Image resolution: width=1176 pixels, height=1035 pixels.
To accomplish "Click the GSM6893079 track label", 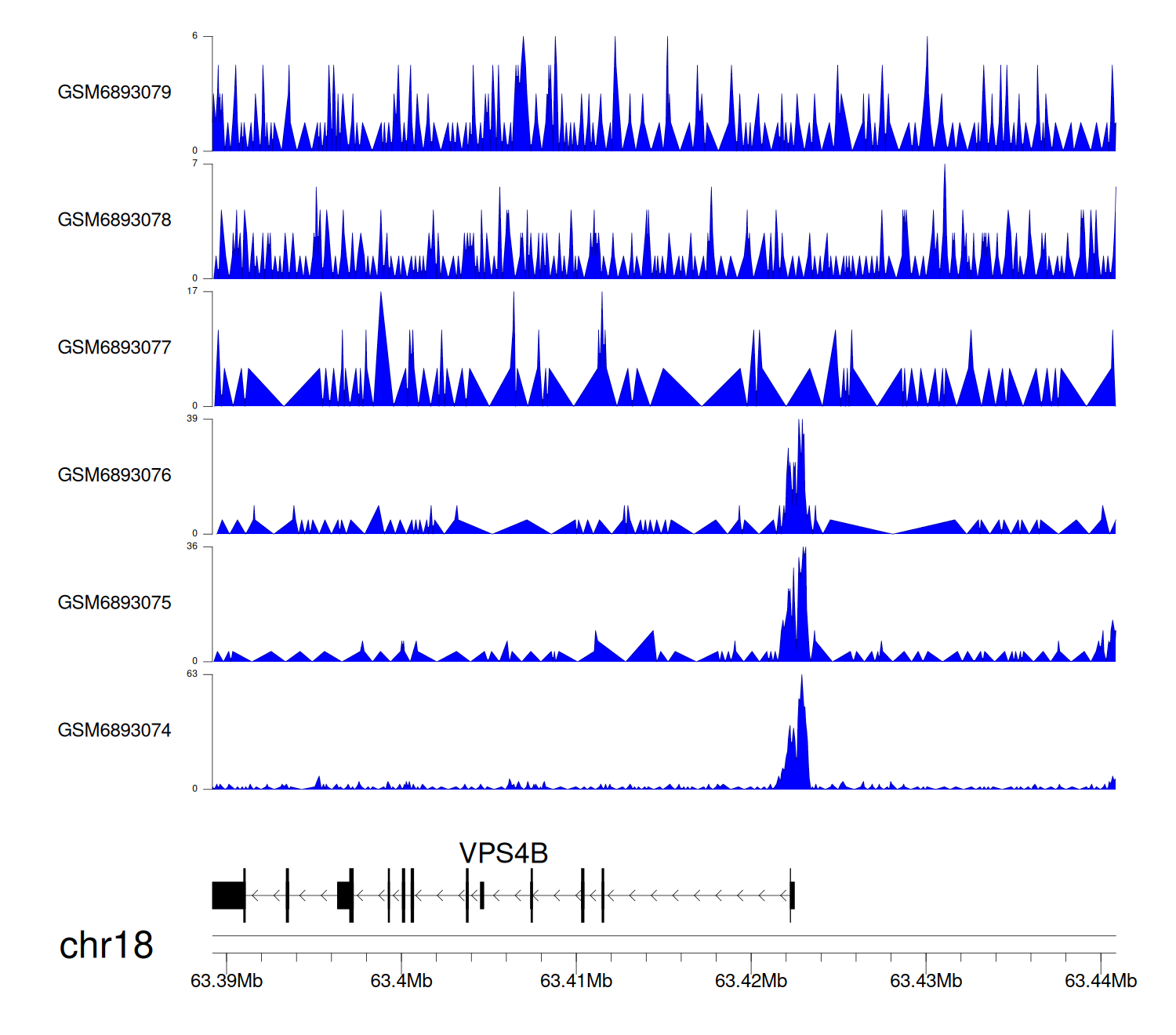I will pyautogui.click(x=114, y=93).
